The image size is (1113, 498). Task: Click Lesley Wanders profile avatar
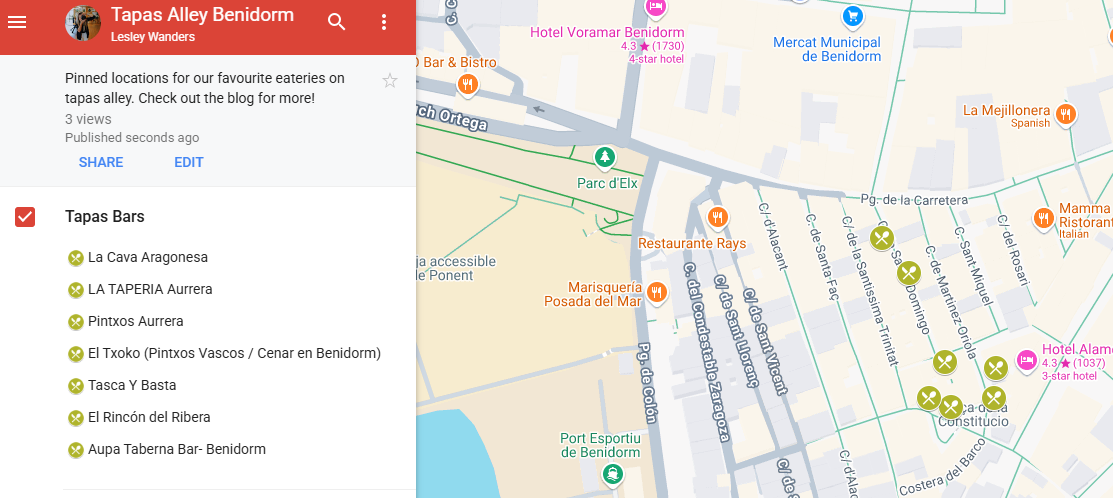[82, 23]
